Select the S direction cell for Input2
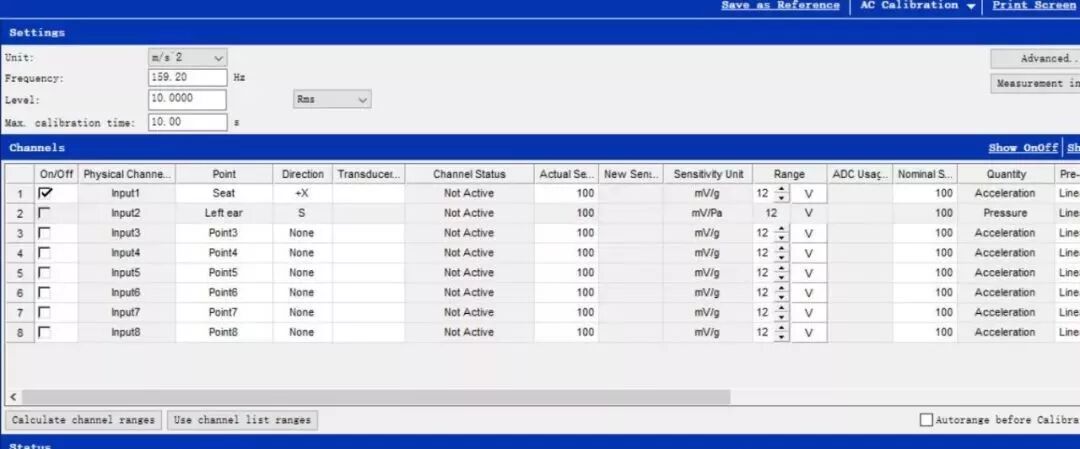1080x449 pixels. pyautogui.click(x=302, y=213)
